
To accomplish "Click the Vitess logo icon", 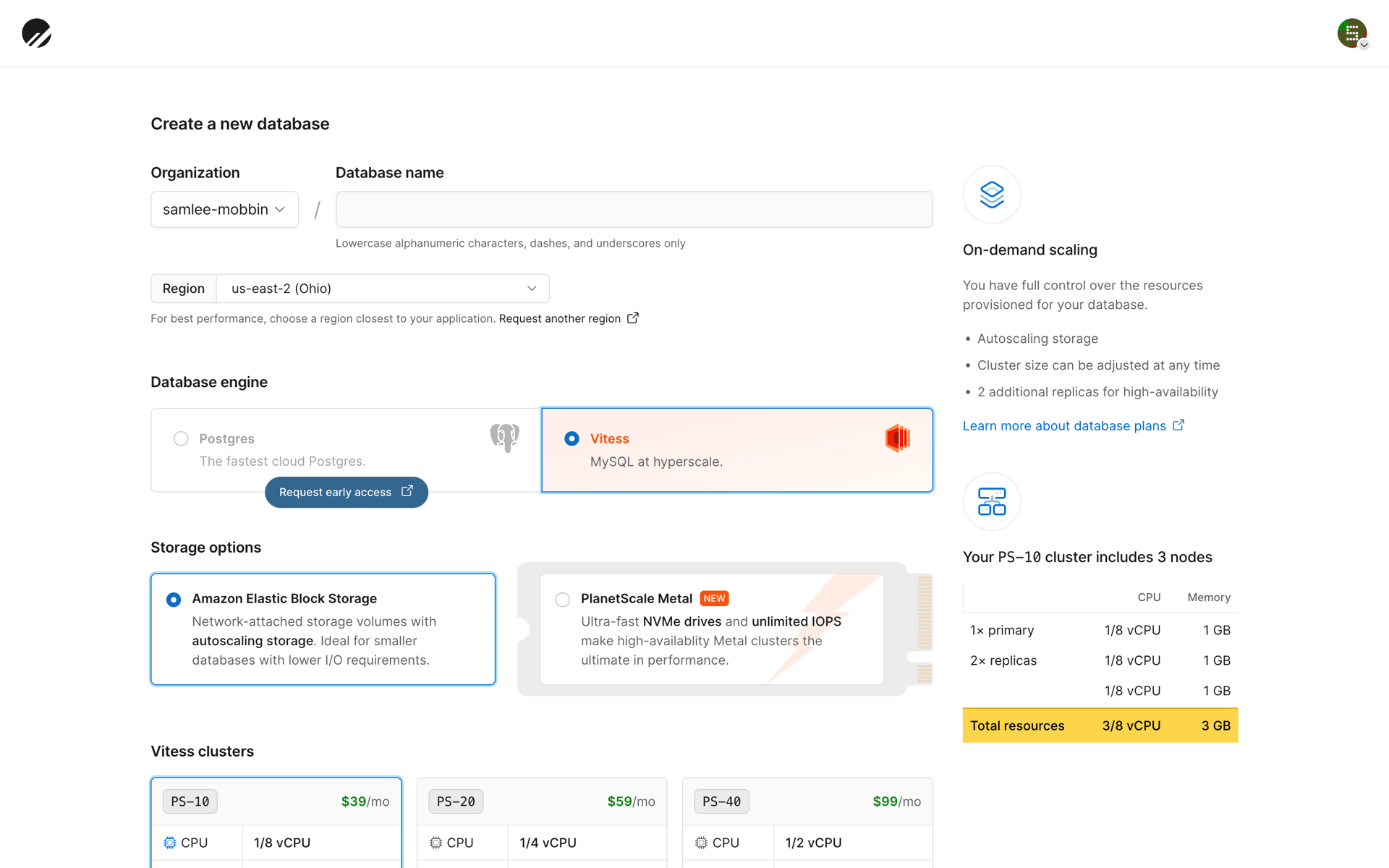I will [898, 438].
